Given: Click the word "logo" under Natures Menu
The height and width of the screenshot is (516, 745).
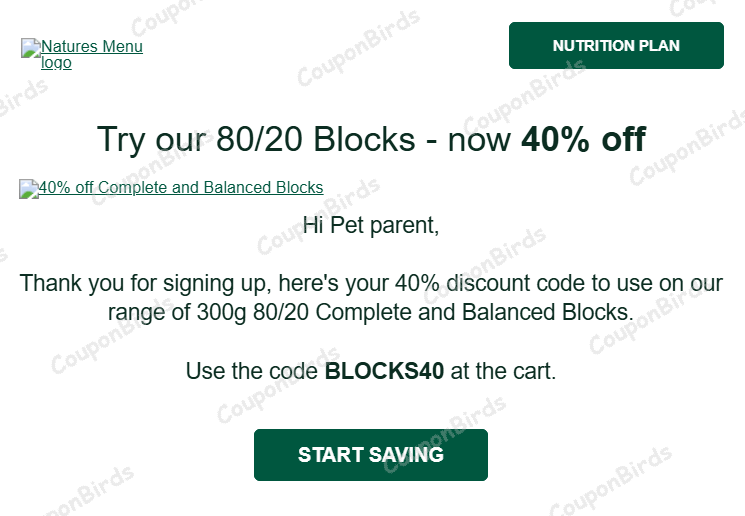Looking at the screenshot, I should coord(56,63).
